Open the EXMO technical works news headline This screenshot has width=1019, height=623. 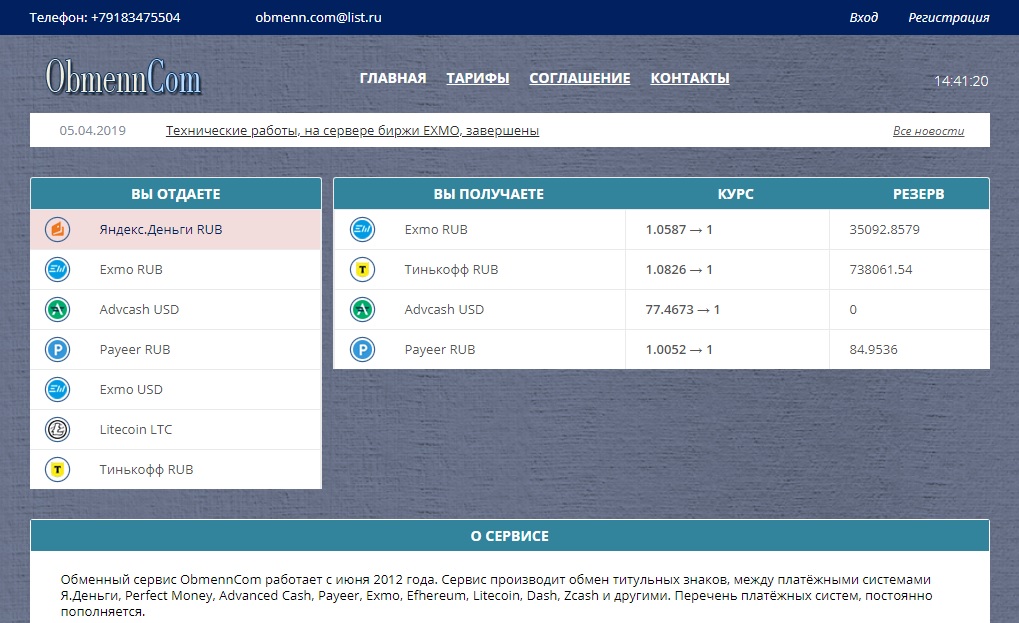pyautogui.click(x=352, y=130)
